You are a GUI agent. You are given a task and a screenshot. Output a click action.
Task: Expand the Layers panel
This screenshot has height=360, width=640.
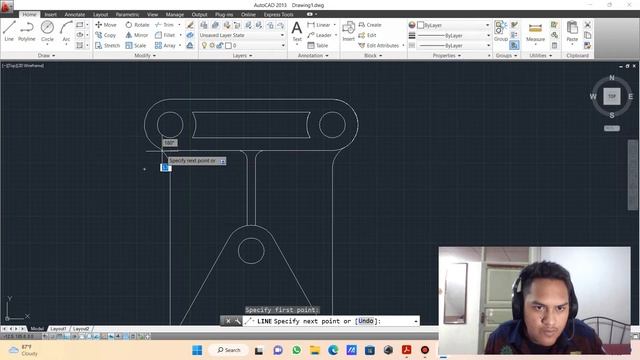(242, 55)
